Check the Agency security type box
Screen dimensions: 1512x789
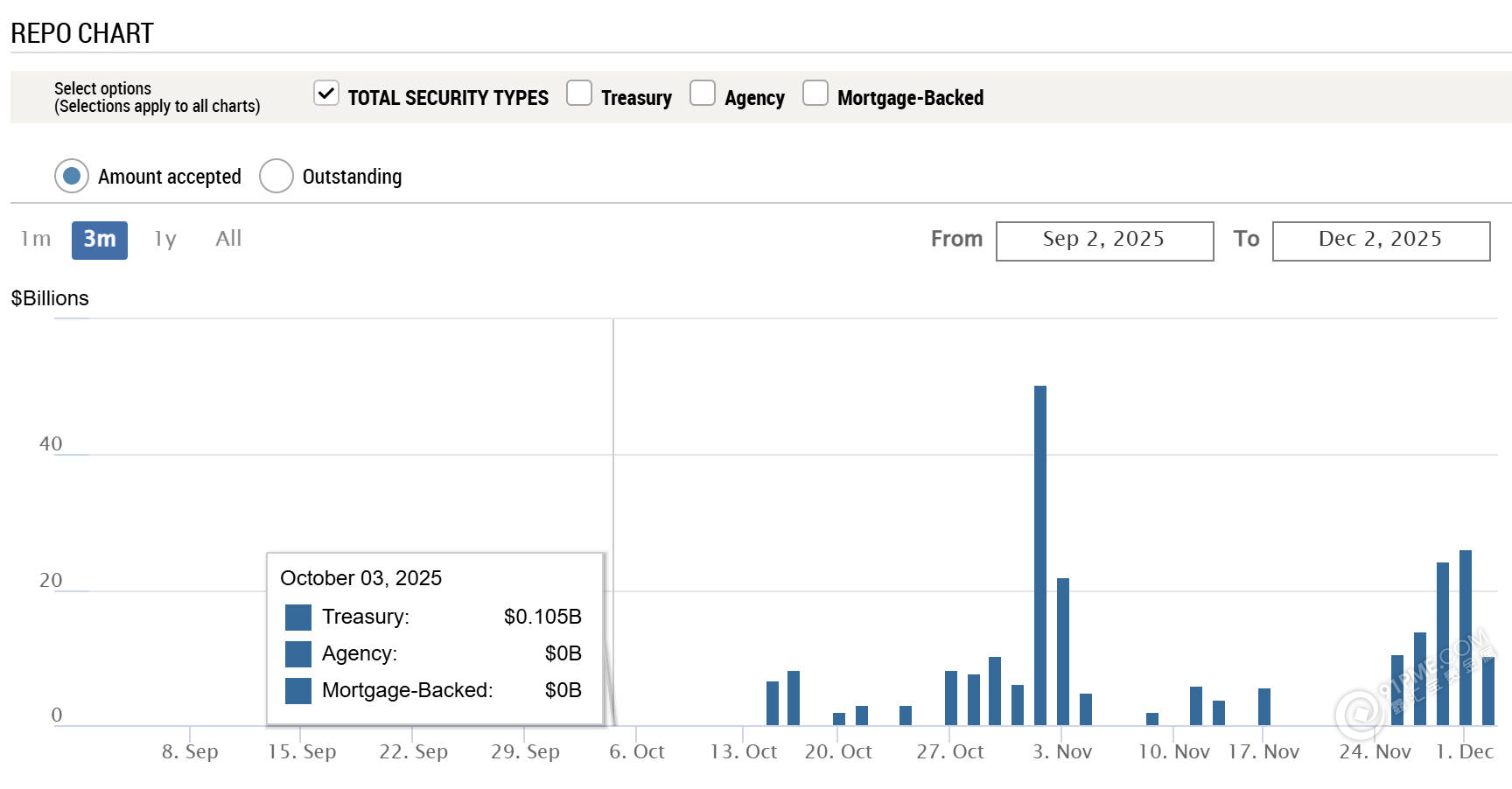pyautogui.click(x=703, y=94)
